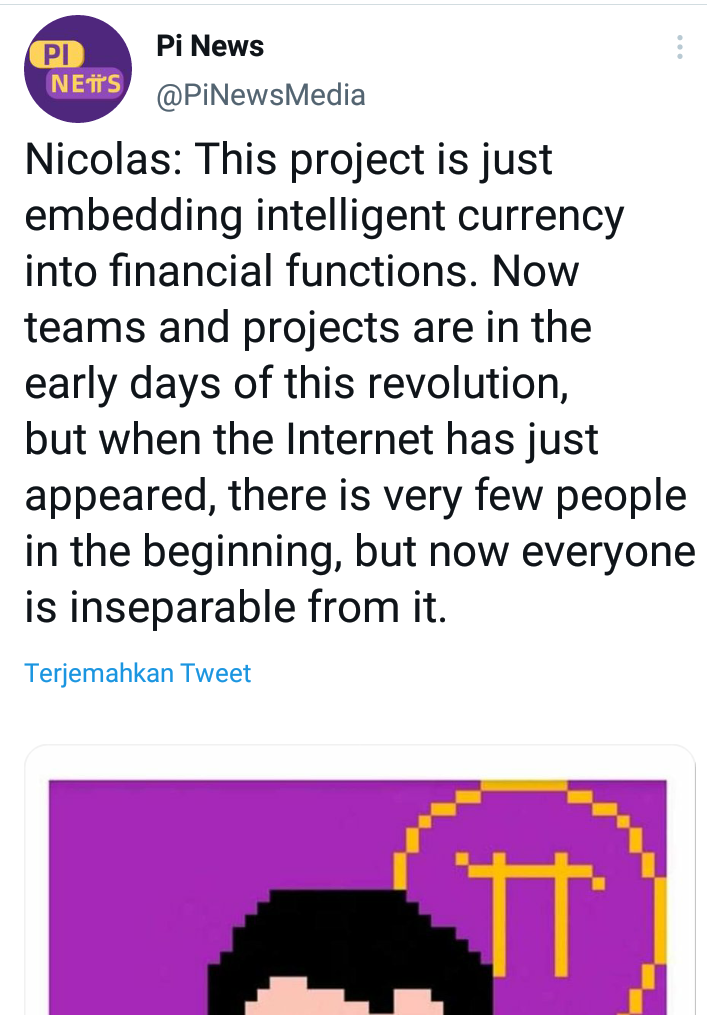Tap the Terjemahkan Tweet link

click(x=138, y=673)
